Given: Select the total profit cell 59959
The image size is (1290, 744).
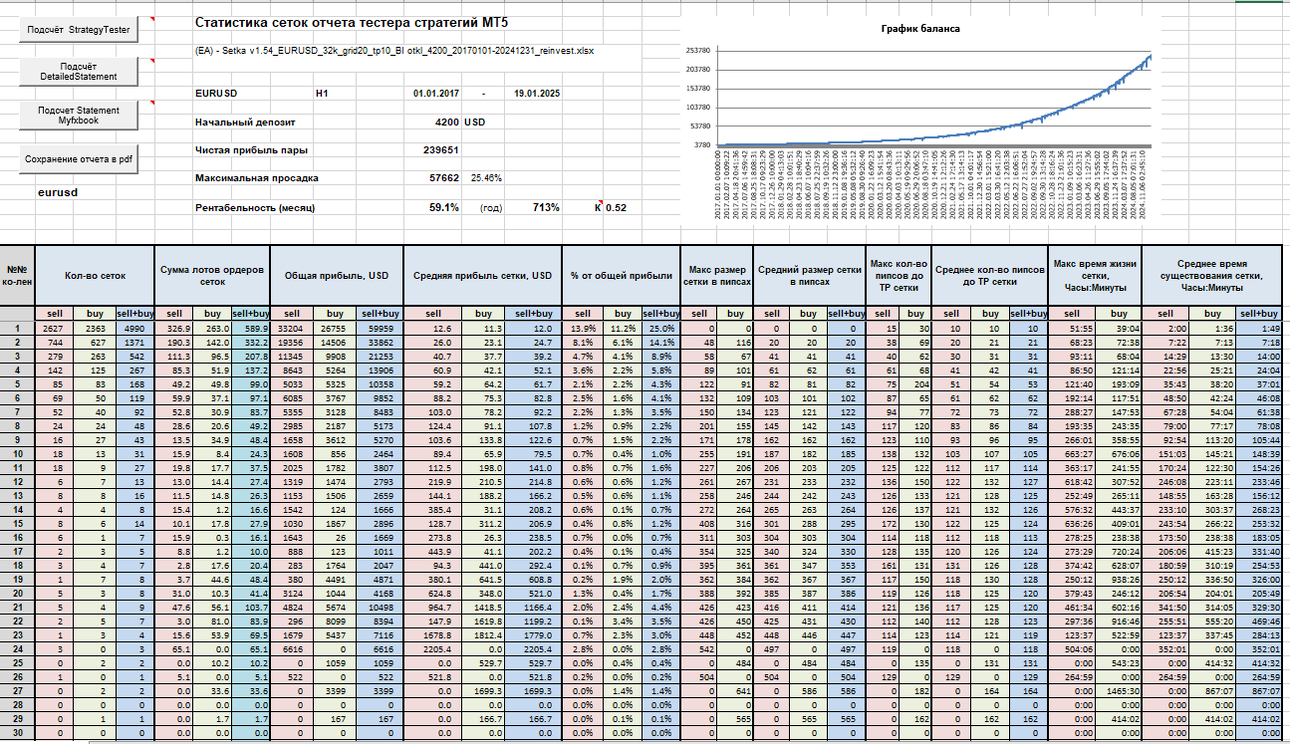Looking at the screenshot, I should [x=379, y=328].
